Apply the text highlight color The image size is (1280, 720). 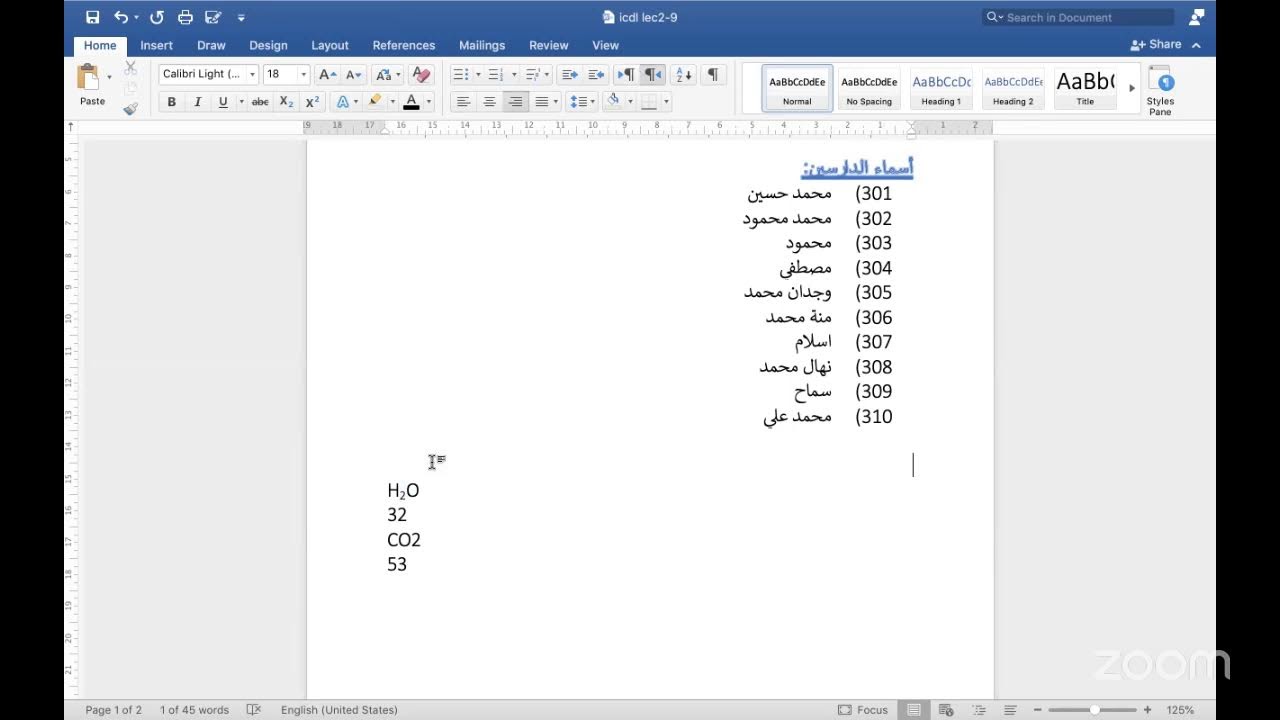[374, 102]
